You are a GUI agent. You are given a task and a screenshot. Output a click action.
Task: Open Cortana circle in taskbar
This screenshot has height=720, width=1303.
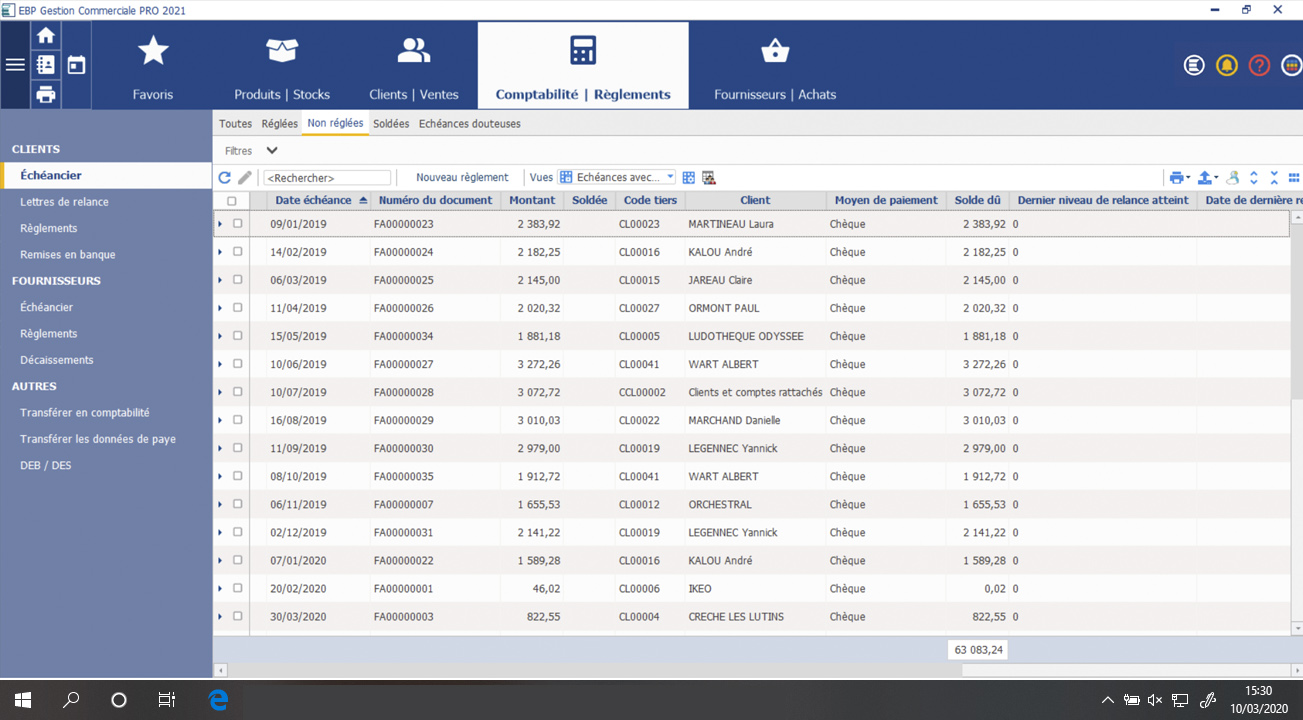click(x=119, y=700)
